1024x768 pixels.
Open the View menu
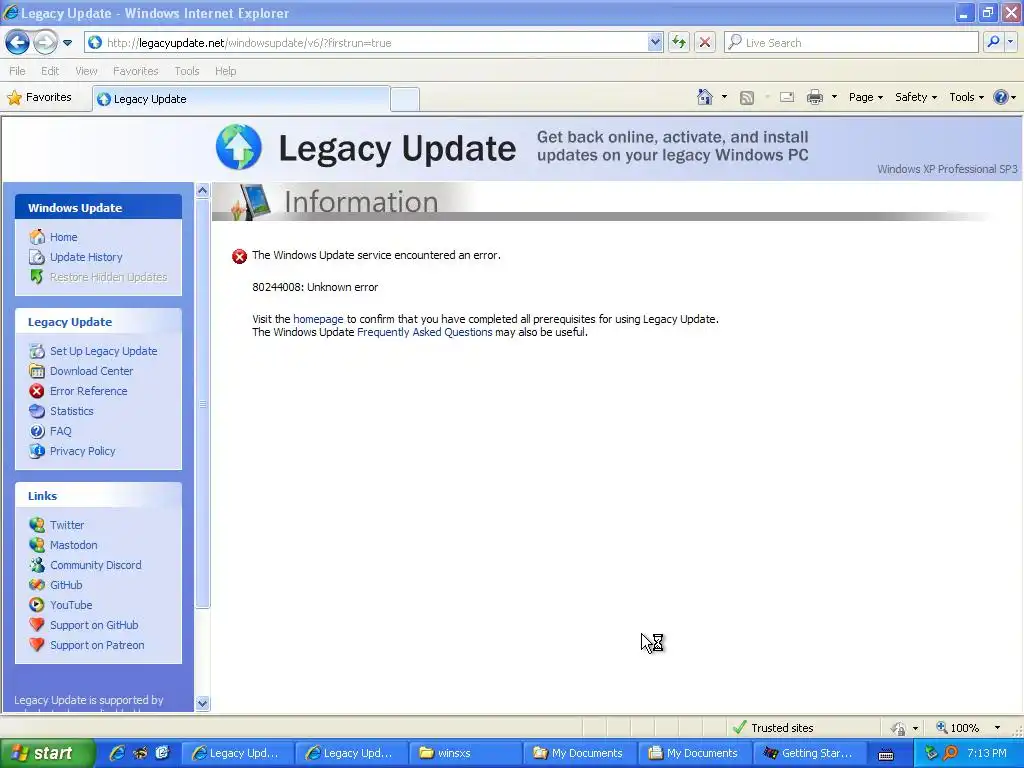[x=86, y=71]
